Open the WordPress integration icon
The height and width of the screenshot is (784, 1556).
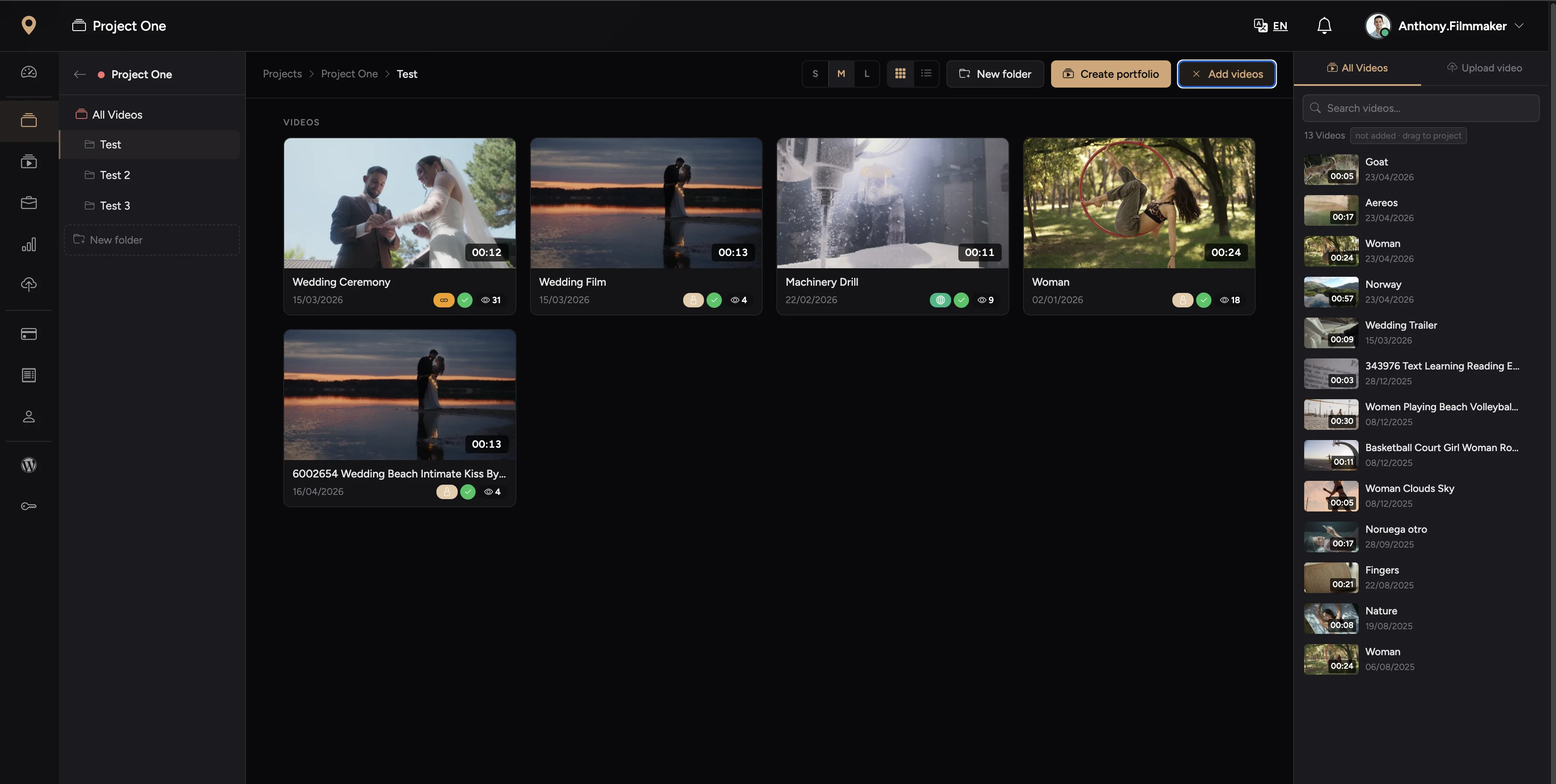coord(28,465)
